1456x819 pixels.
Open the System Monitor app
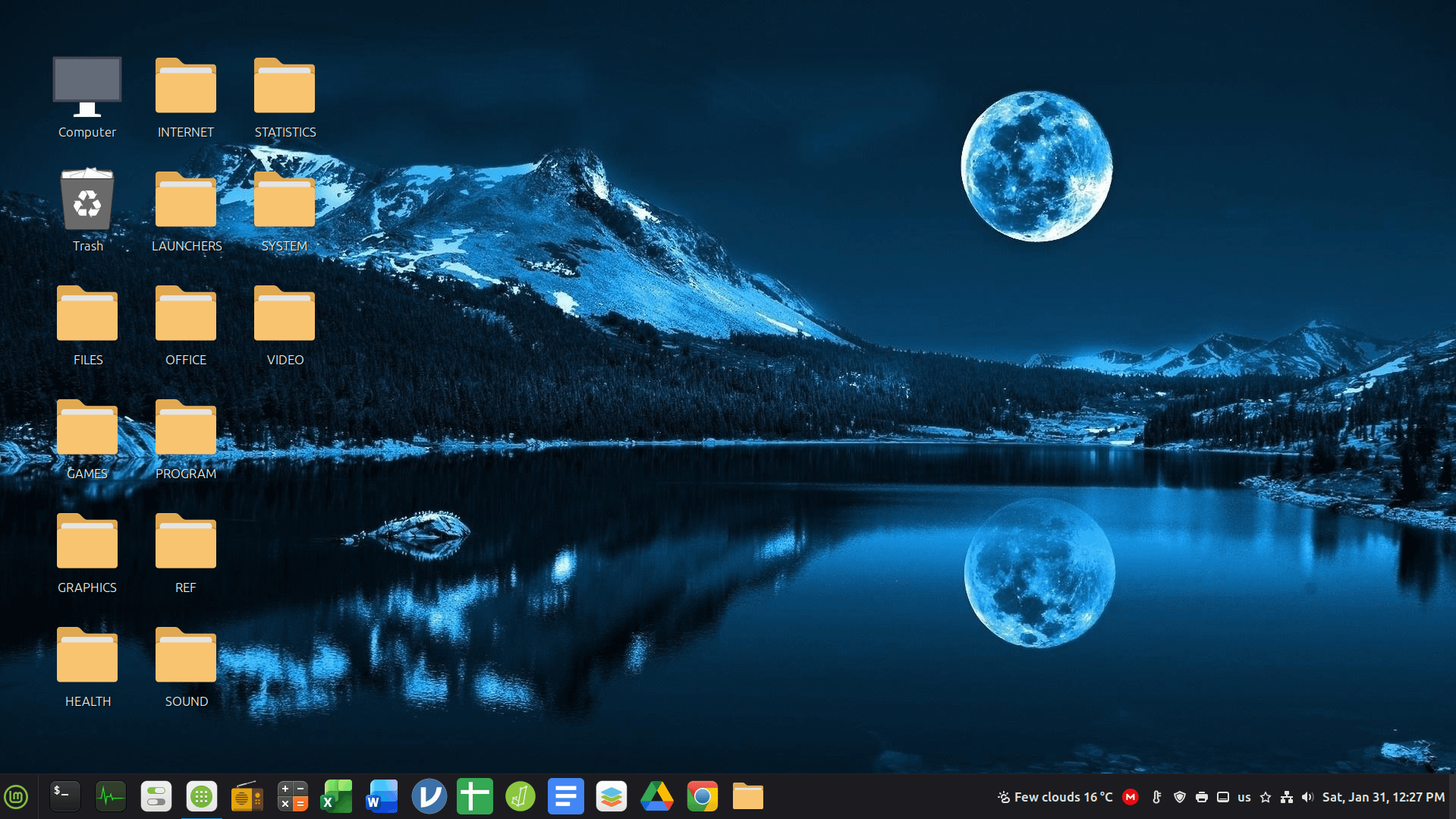pyautogui.click(x=110, y=796)
